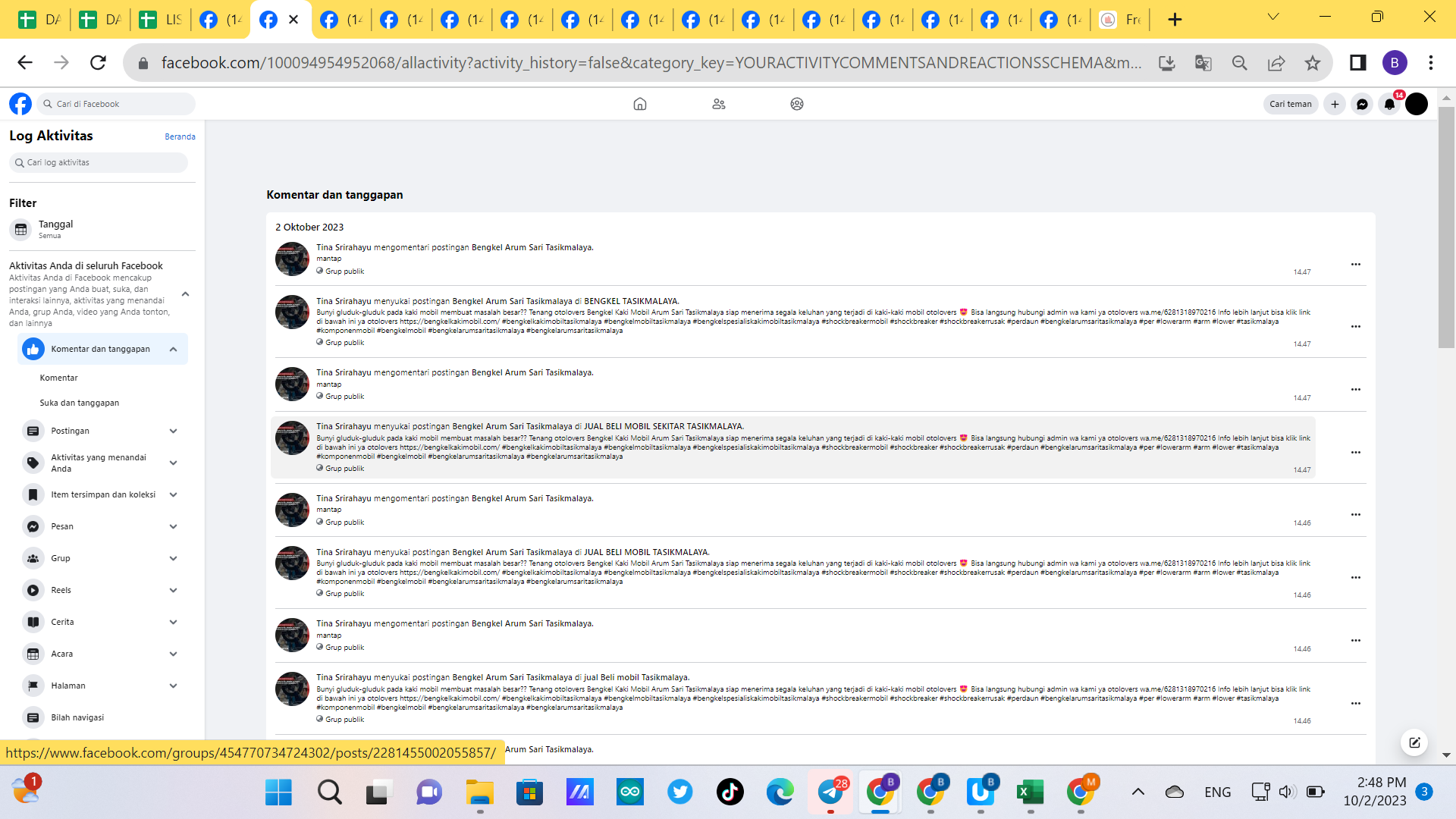The width and height of the screenshot is (1456, 819).
Task: Click the new message compose icon
Action: pyautogui.click(x=1415, y=742)
